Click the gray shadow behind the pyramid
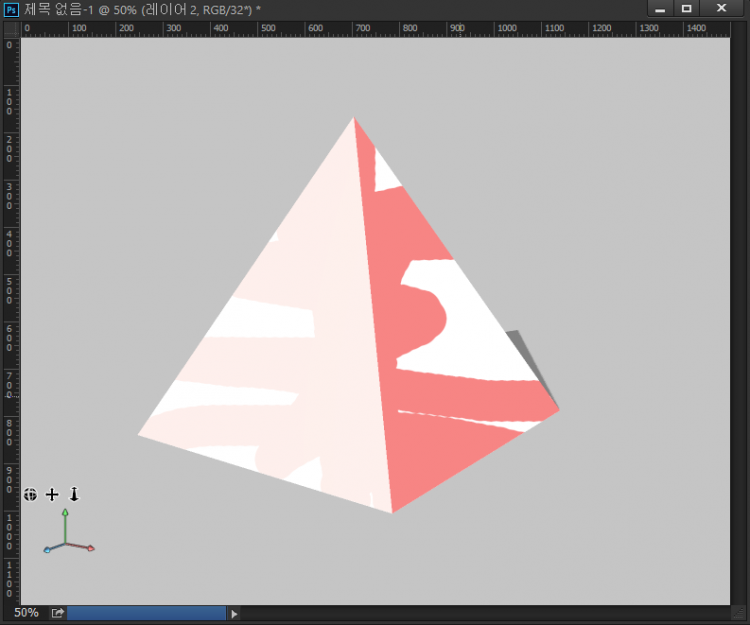The height and width of the screenshot is (625, 750). coord(528,358)
